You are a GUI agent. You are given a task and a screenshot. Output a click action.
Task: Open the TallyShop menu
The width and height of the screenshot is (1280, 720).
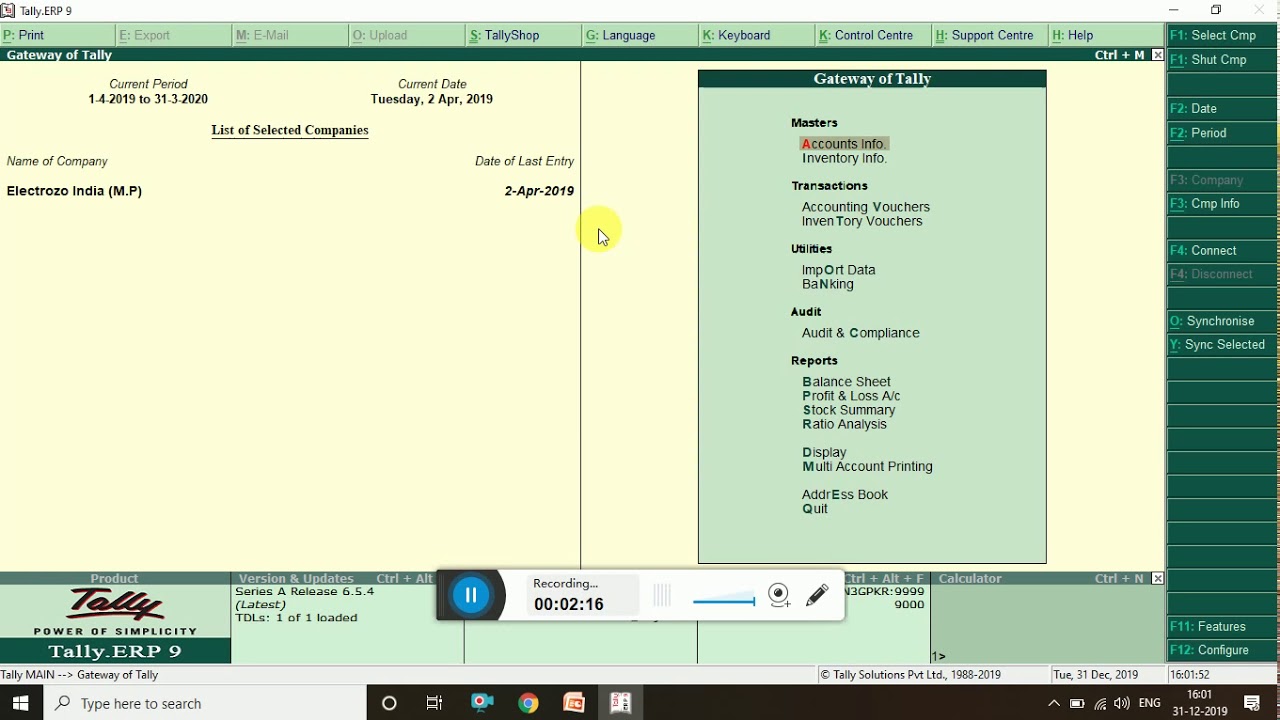(x=524, y=35)
